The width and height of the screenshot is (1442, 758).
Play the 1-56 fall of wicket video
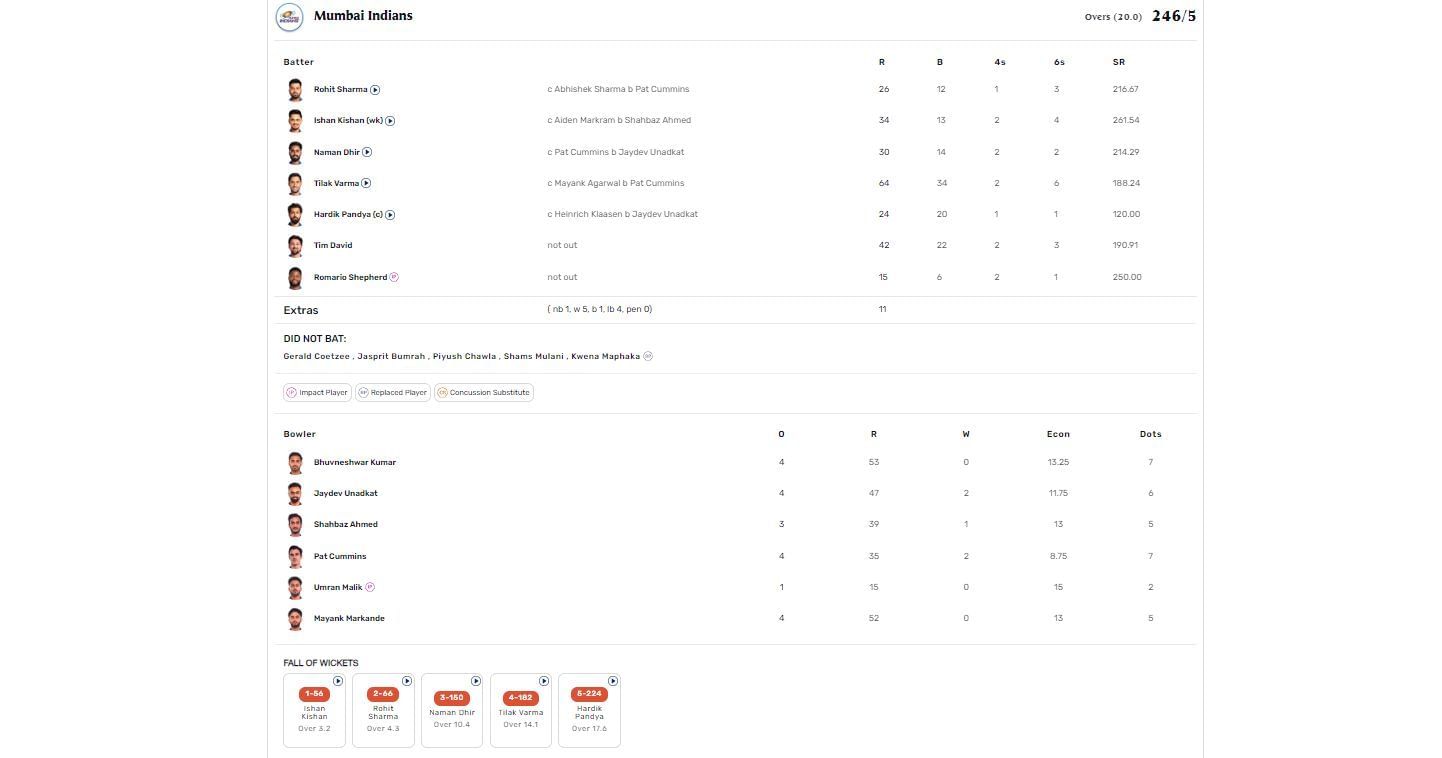point(338,681)
